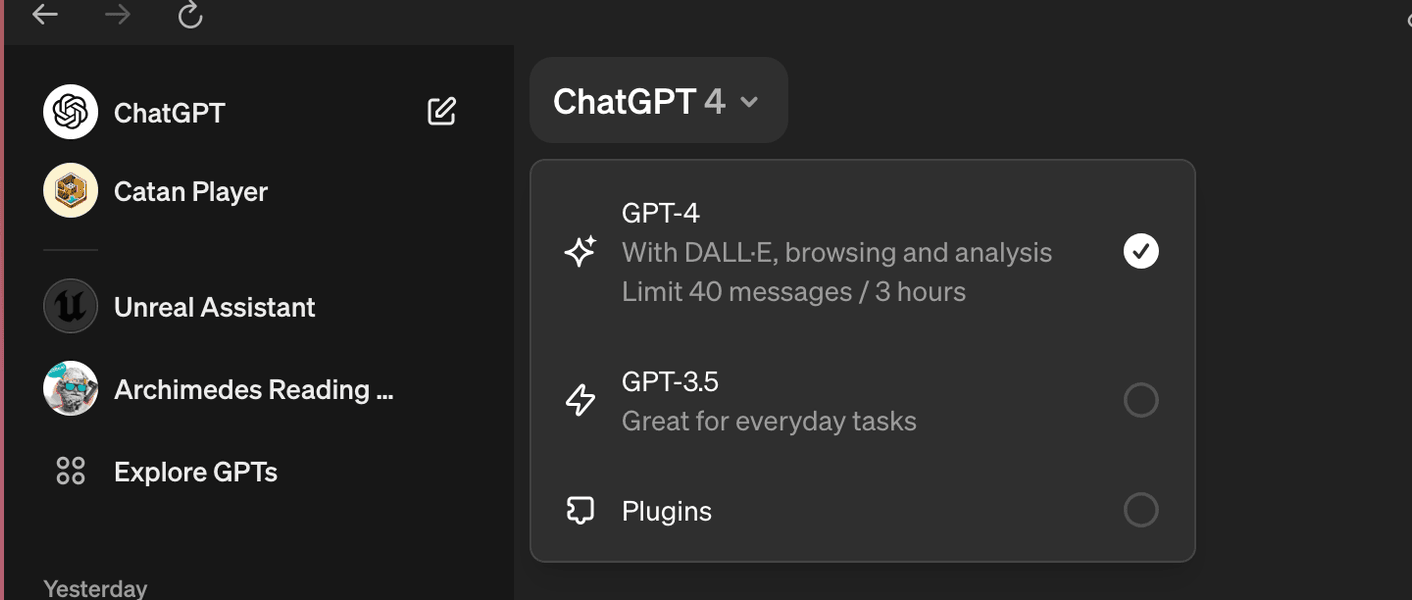Click the Plugins puzzle piece icon
1412x600 pixels.
(580, 510)
